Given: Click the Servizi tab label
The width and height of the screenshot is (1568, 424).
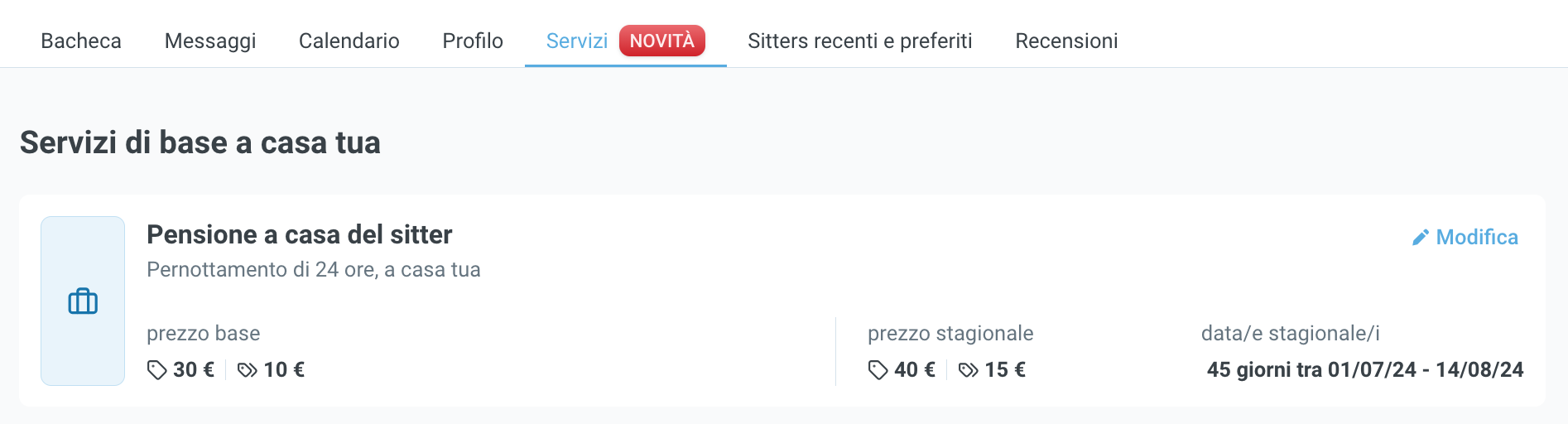Looking at the screenshot, I should tap(577, 41).
